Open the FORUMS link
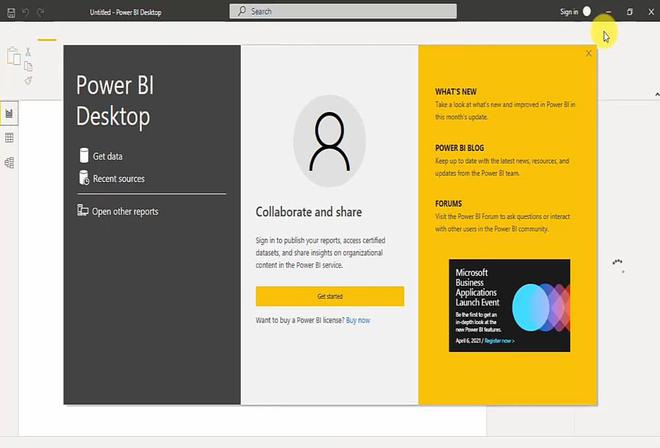The height and width of the screenshot is (448, 660). (x=449, y=204)
